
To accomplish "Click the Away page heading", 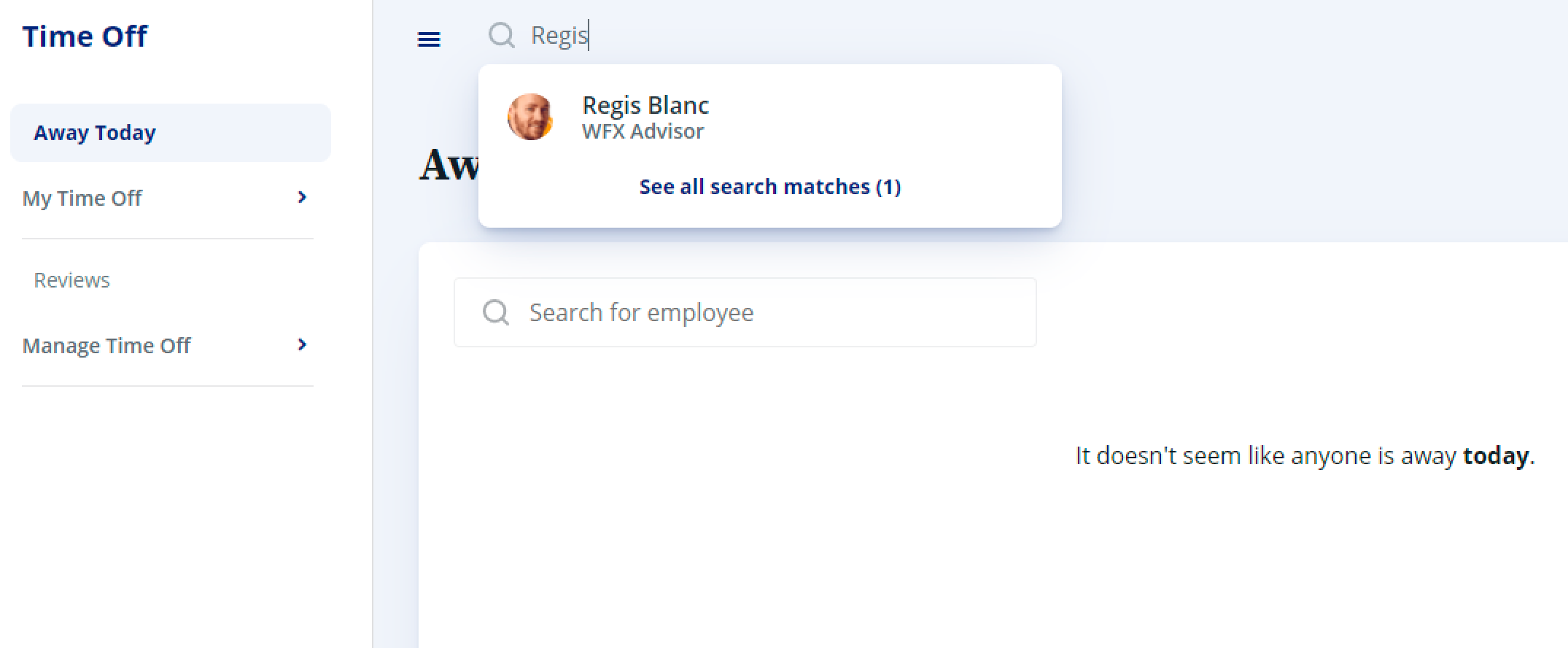I will (449, 165).
